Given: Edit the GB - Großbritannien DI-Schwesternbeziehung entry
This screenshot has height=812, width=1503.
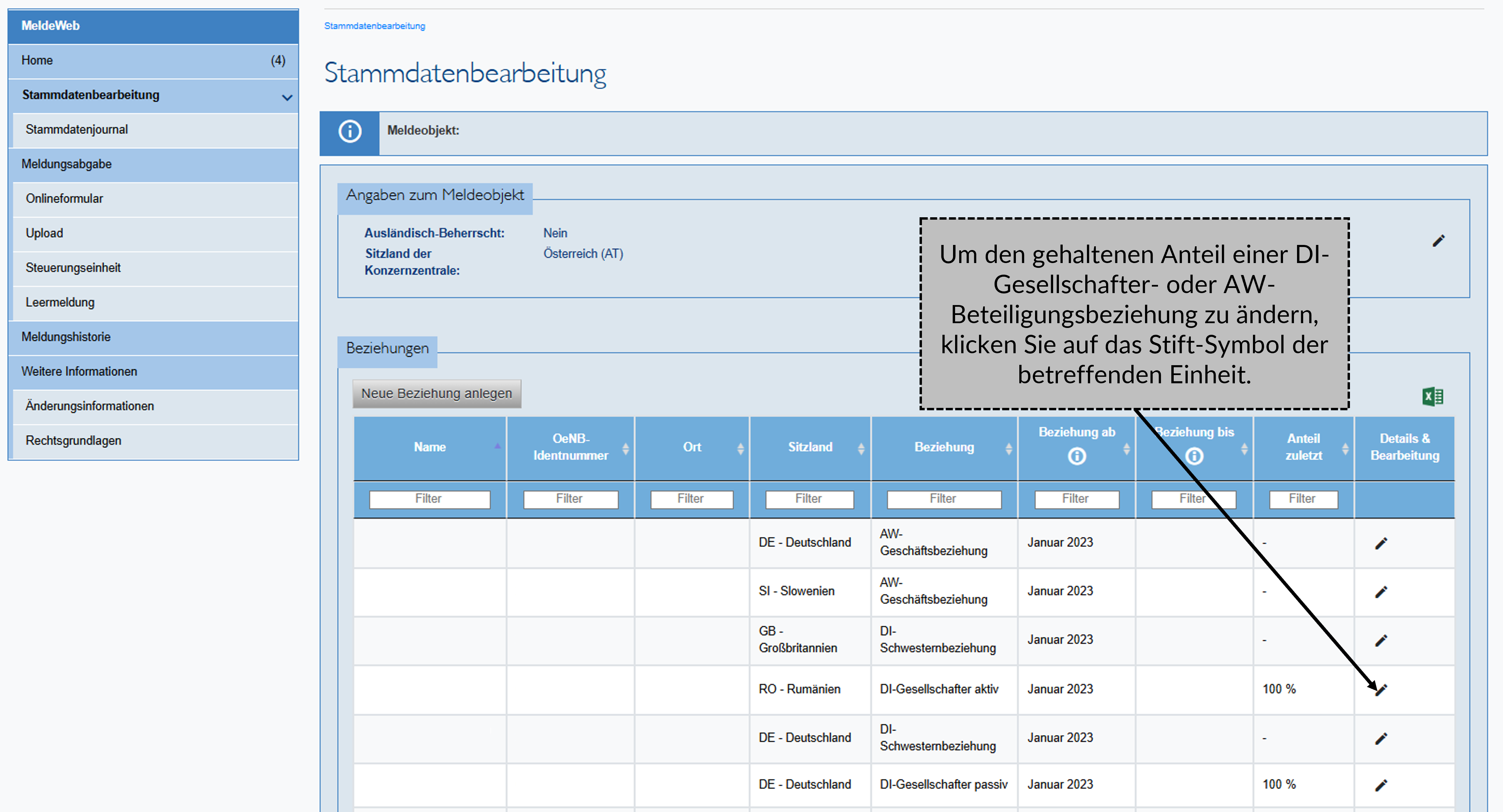Looking at the screenshot, I should pyautogui.click(x=1381, y=639).
